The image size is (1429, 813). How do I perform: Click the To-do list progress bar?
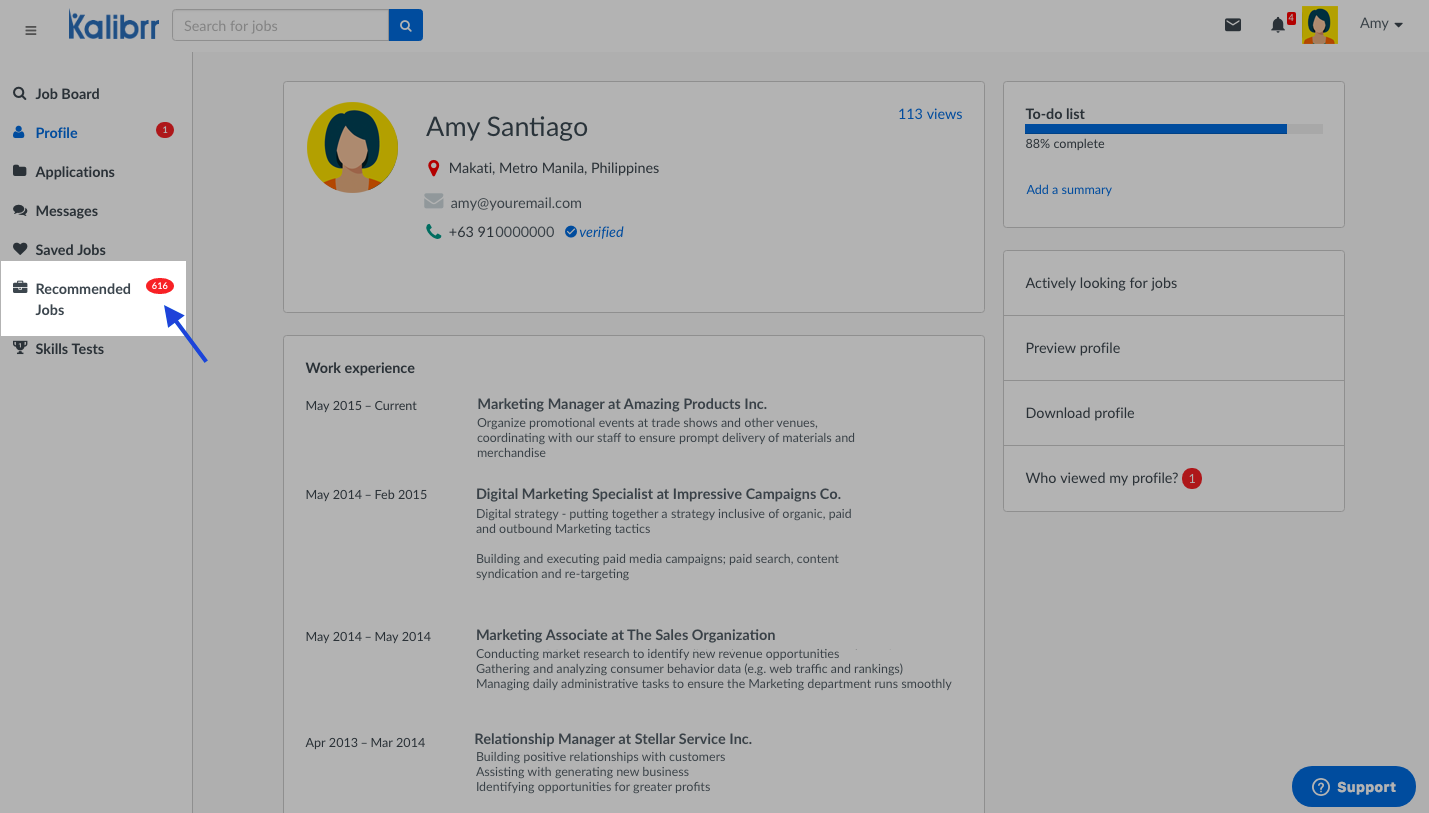(1173, 129)
